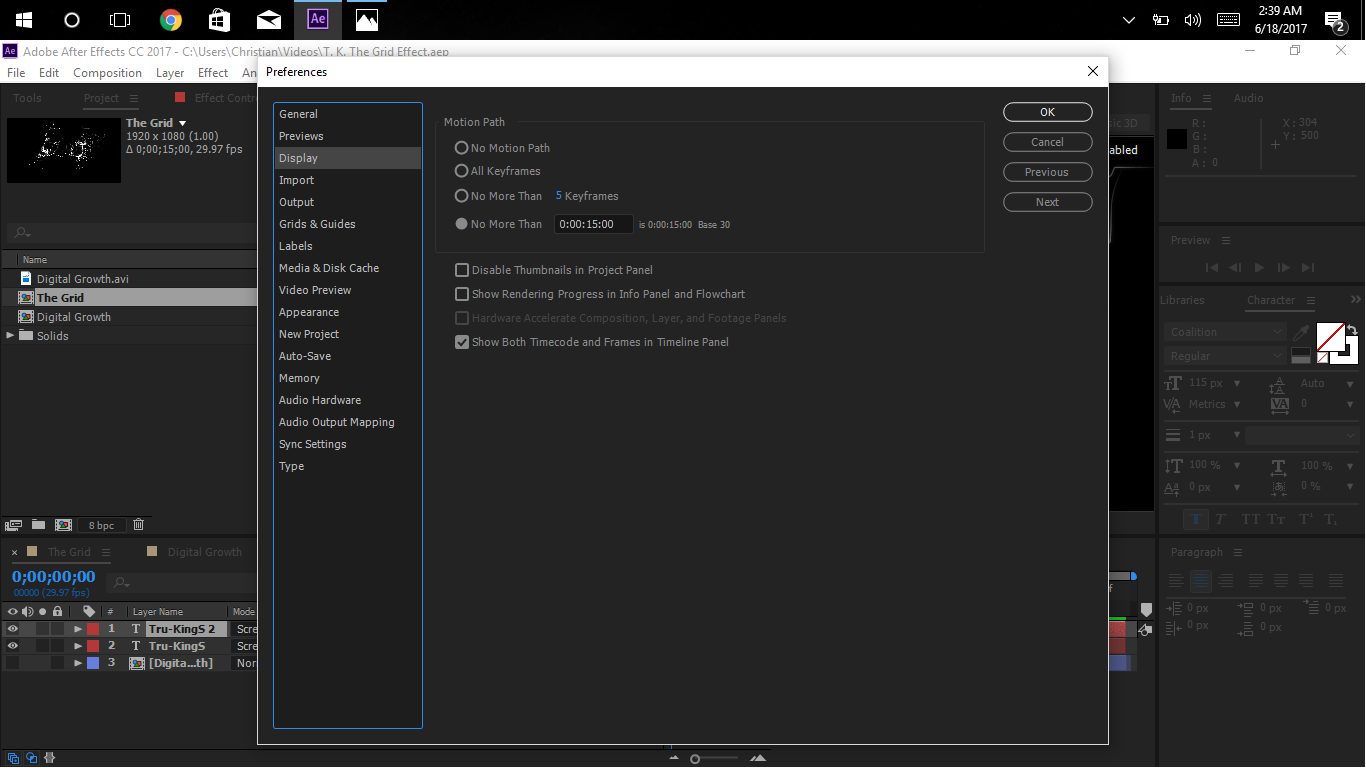This screenshot has height=768, width=1366.
Task: Enable Small Caps in the Character panel
Action: tap(1276, 519)
